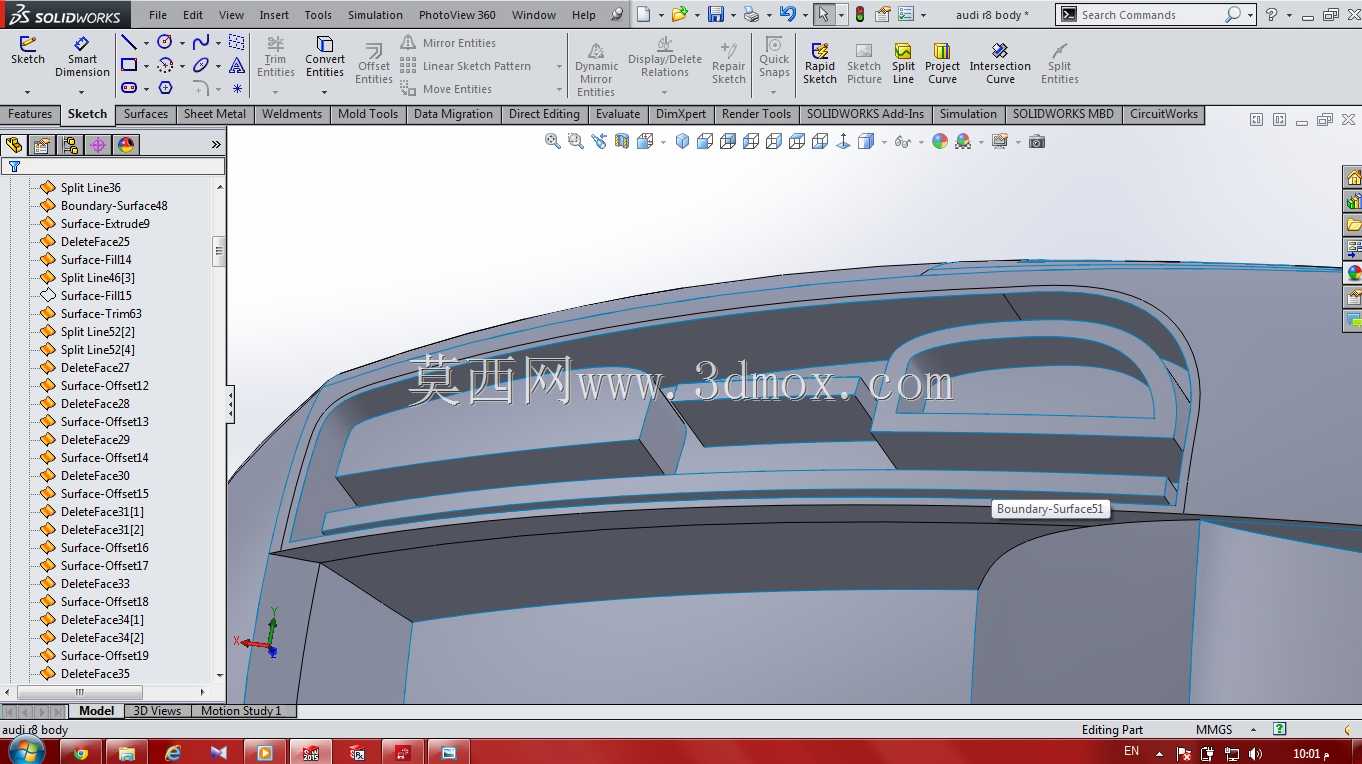Open the Line tool dropdown arrow
The image size is (1362, 764).
pyautogui.click(x=146, y=43)
